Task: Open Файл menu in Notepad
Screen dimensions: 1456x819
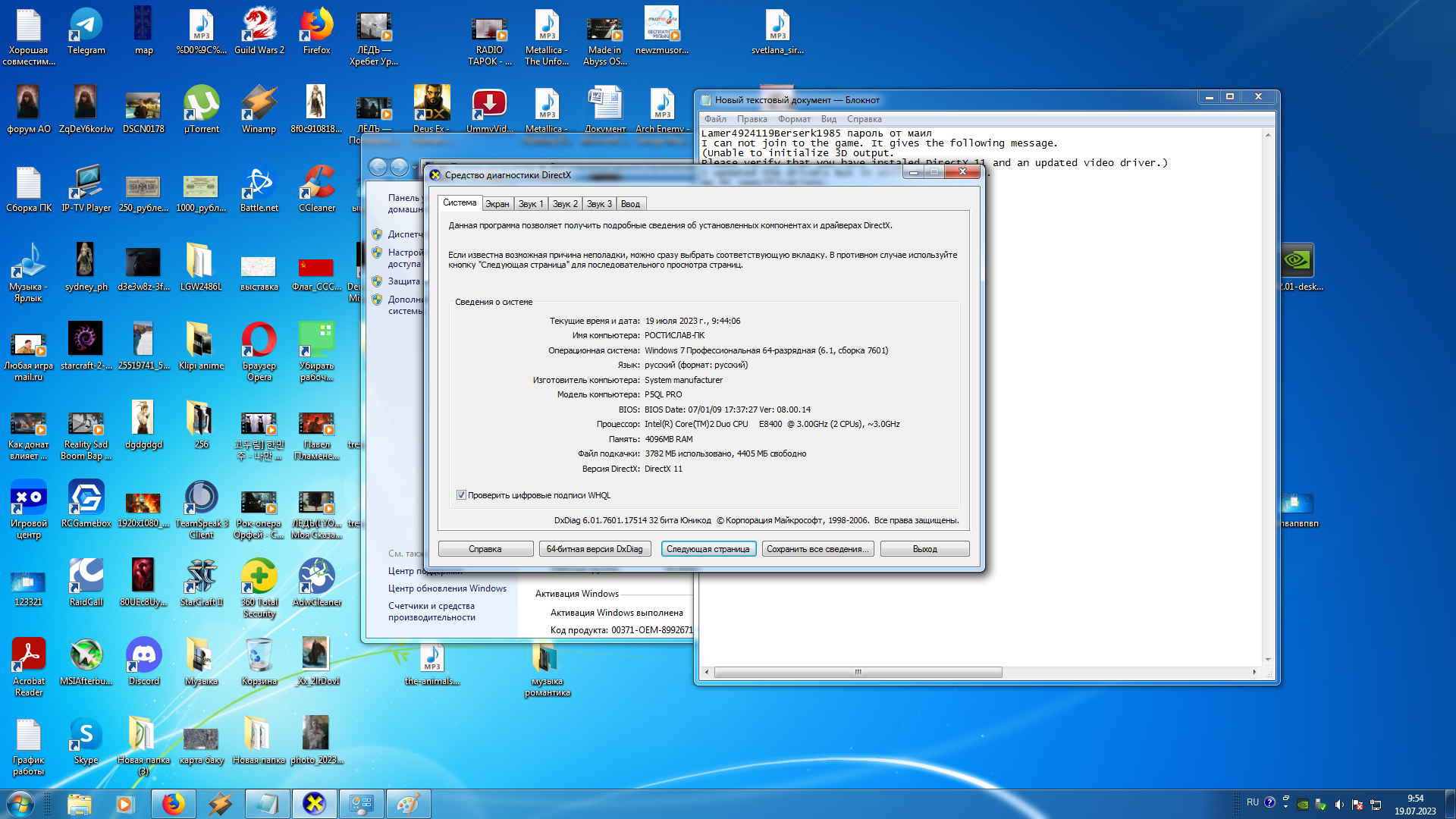Action: pos(715,119)
